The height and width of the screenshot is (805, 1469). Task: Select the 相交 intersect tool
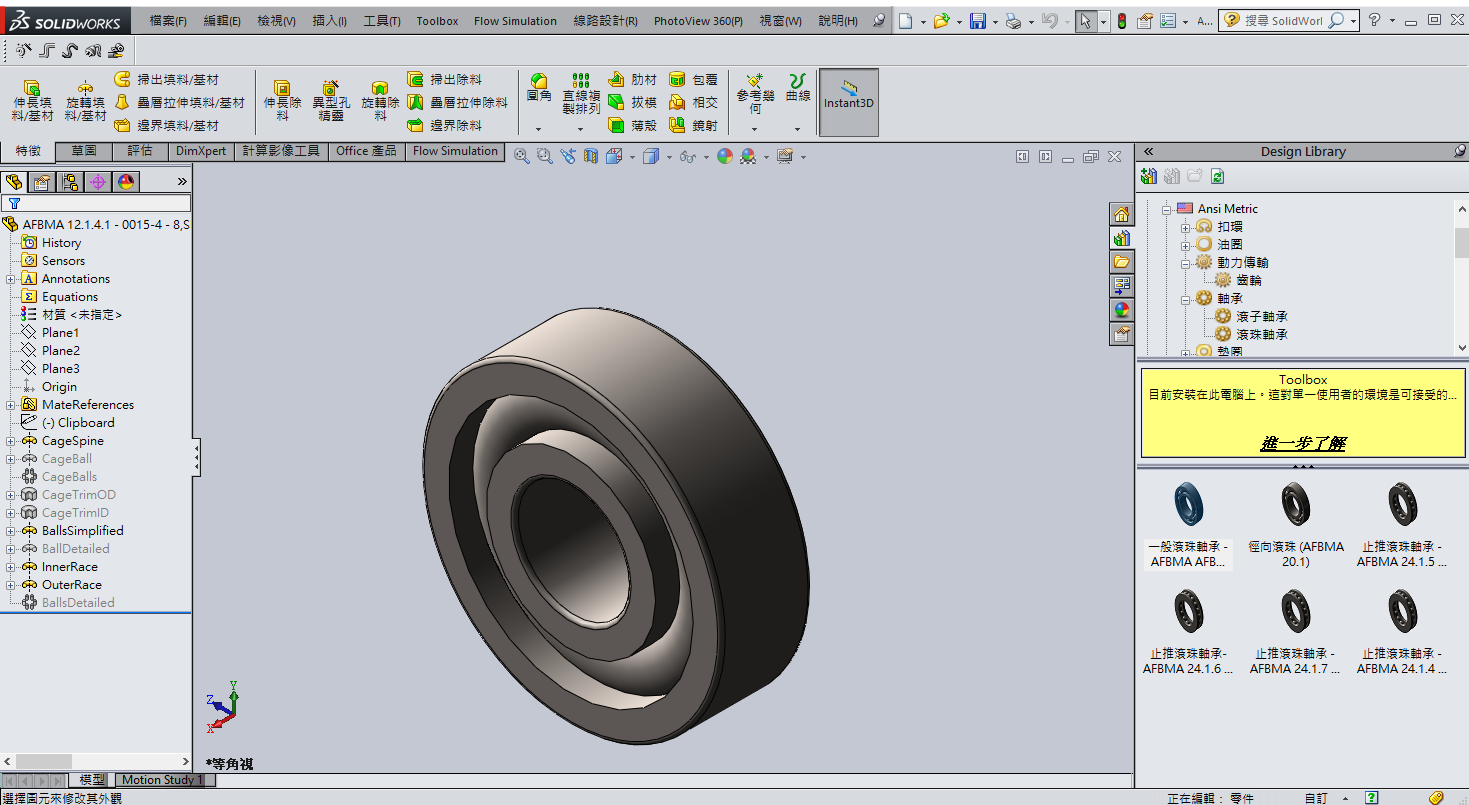693,102
